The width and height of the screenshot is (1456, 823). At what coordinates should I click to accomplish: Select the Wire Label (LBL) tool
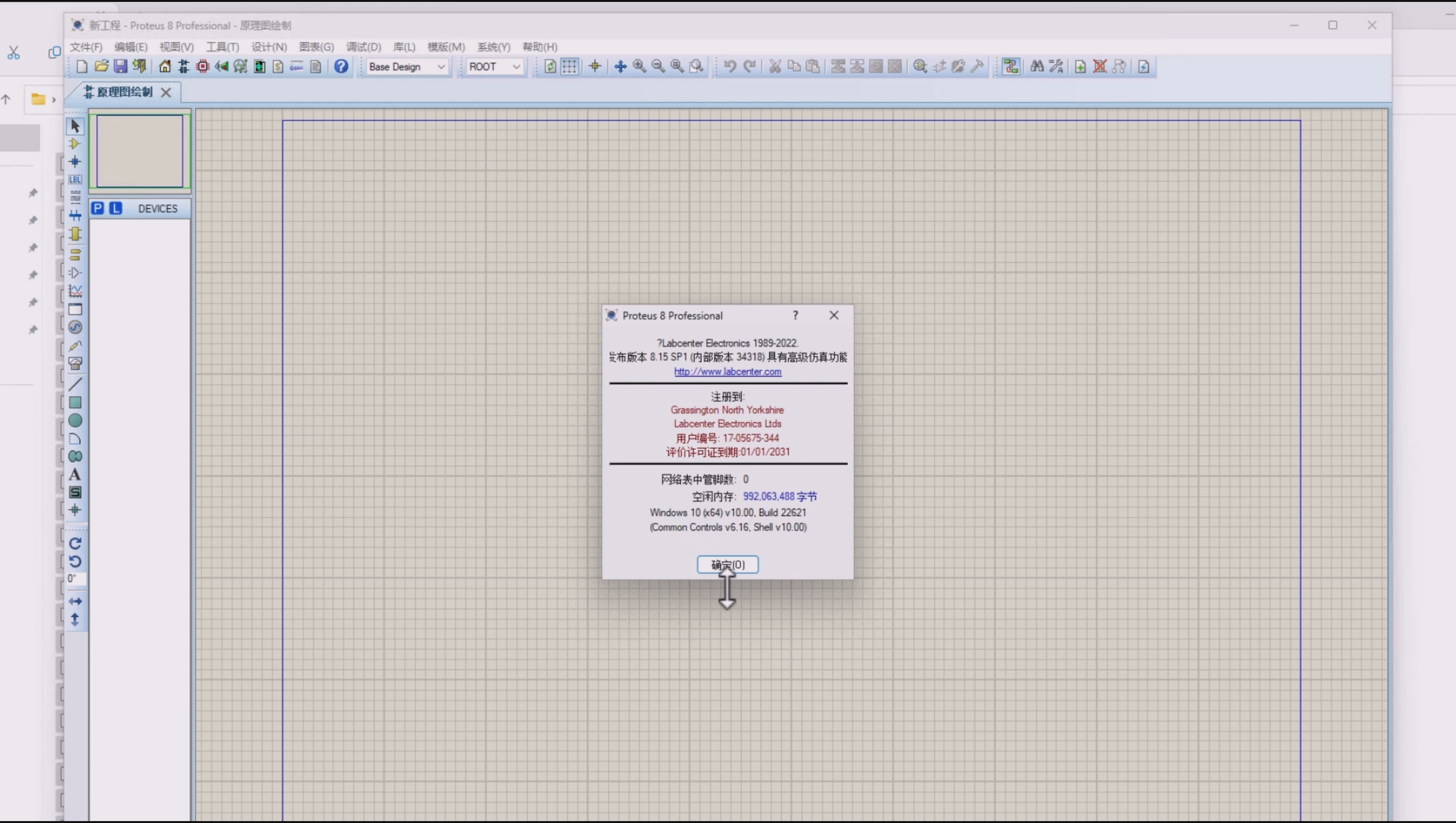click(75, 180)
